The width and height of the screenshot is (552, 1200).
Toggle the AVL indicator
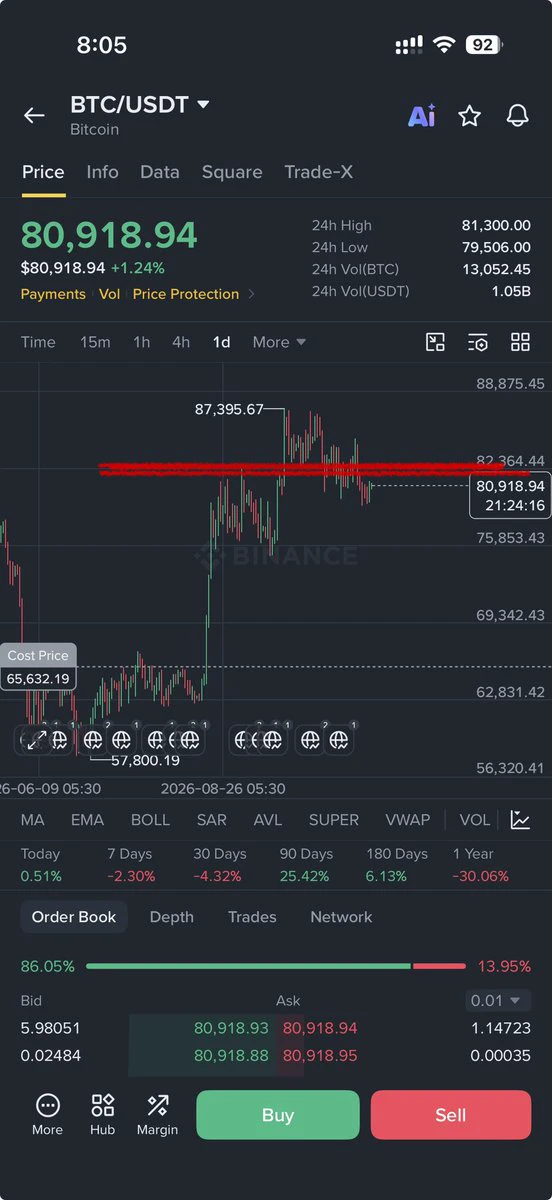pyautogui.click(x=268, y=820)
